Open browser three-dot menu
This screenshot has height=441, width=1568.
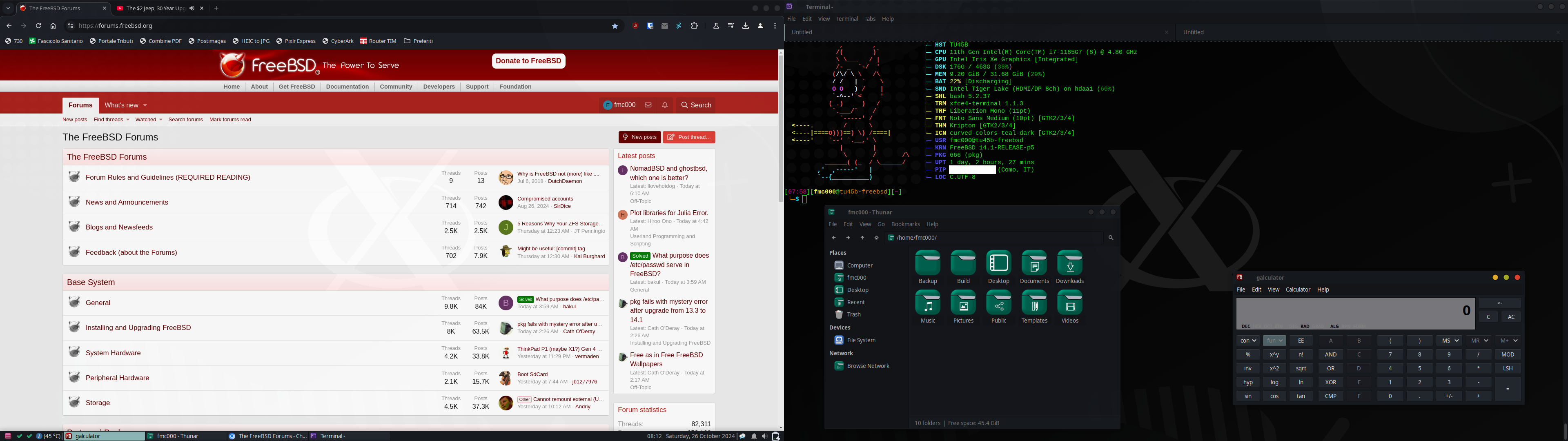click(775, 26)
